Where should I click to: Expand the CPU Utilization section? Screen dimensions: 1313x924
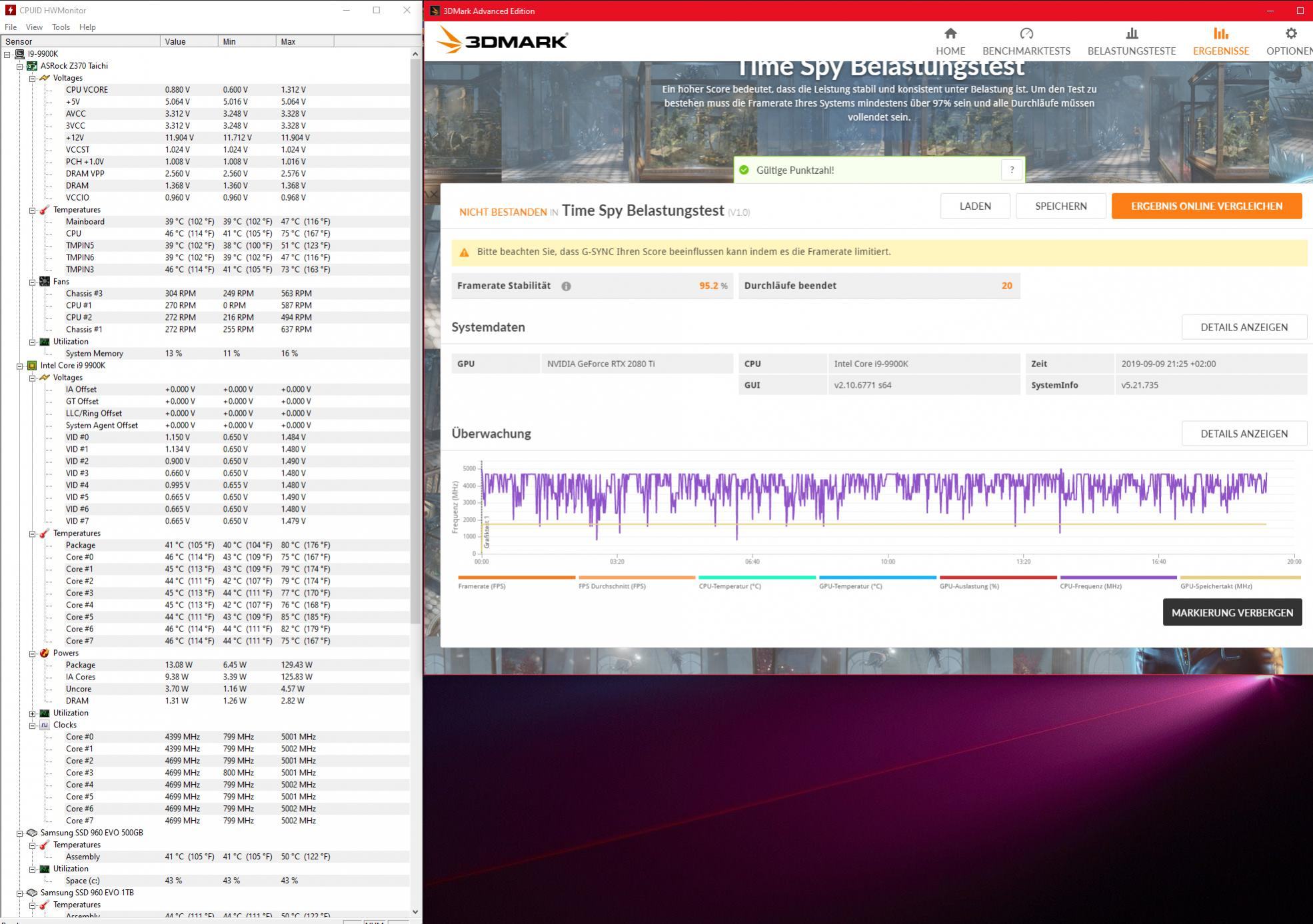point(32,713)
